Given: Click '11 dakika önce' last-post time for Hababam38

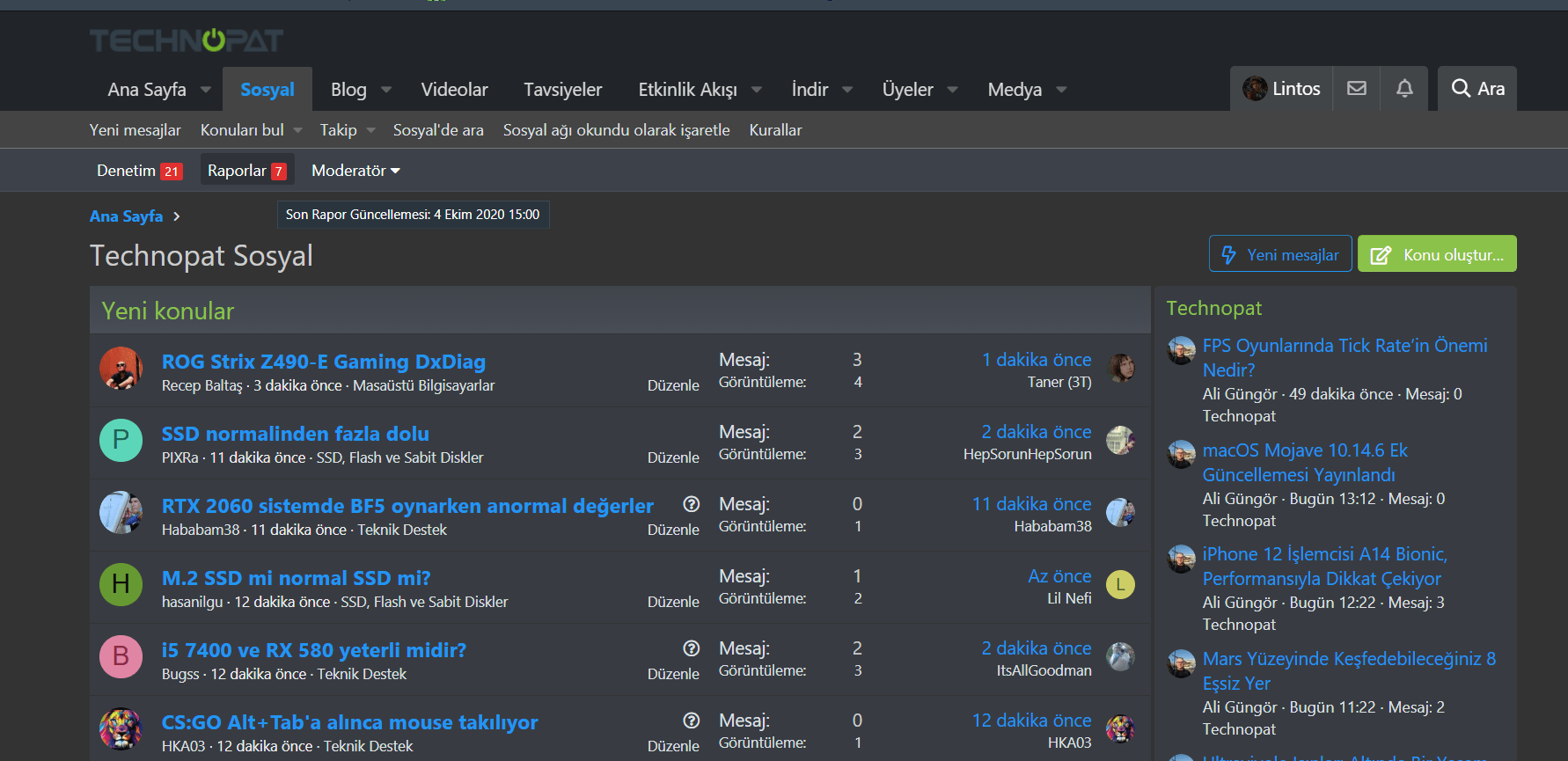Looking at the screenshot, I should pos(1031,504).
